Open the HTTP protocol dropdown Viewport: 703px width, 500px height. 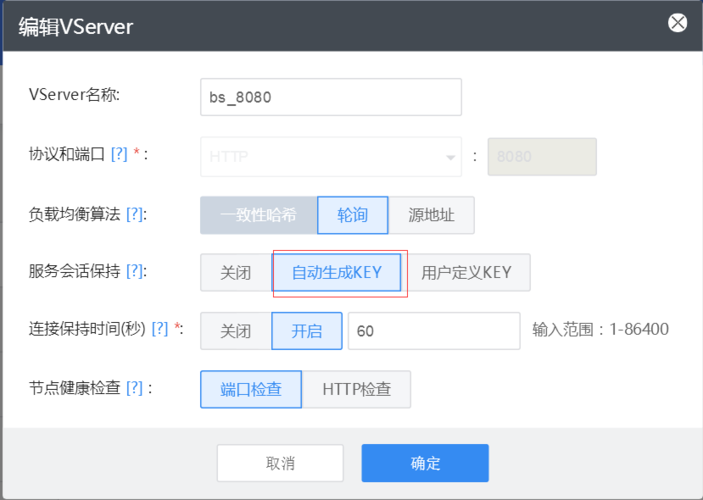point(331,157)
